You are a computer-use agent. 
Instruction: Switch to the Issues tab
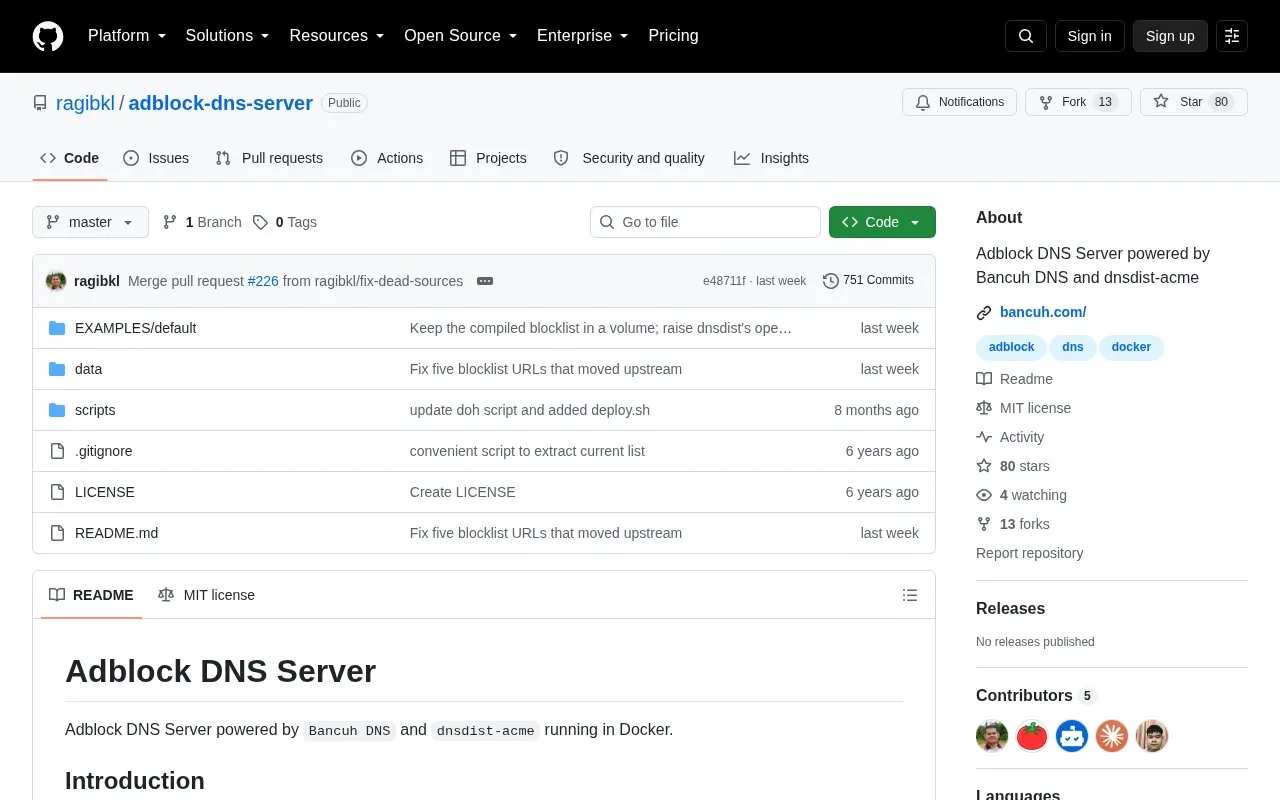point(156,158)
